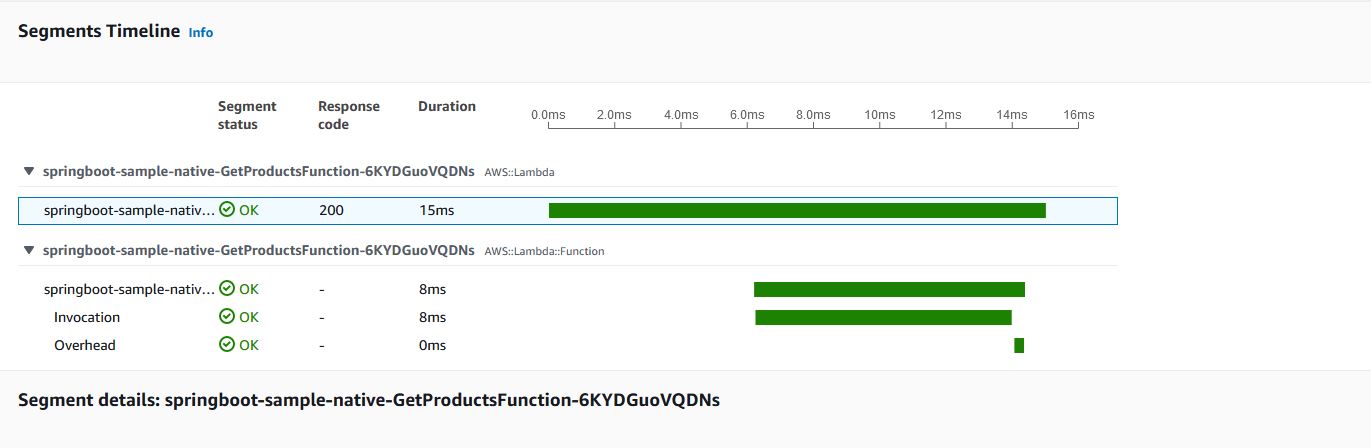Click the Response code column header
The height and width of the screenshot is (448, 1371).
pyautogui.click(x=349, y=115)
